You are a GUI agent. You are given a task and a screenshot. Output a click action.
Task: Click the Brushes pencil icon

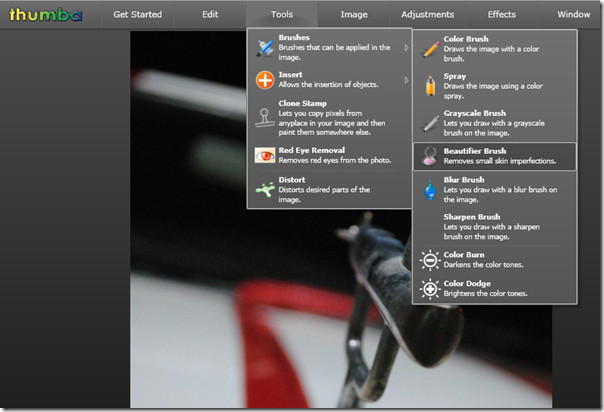click(265, 48)
